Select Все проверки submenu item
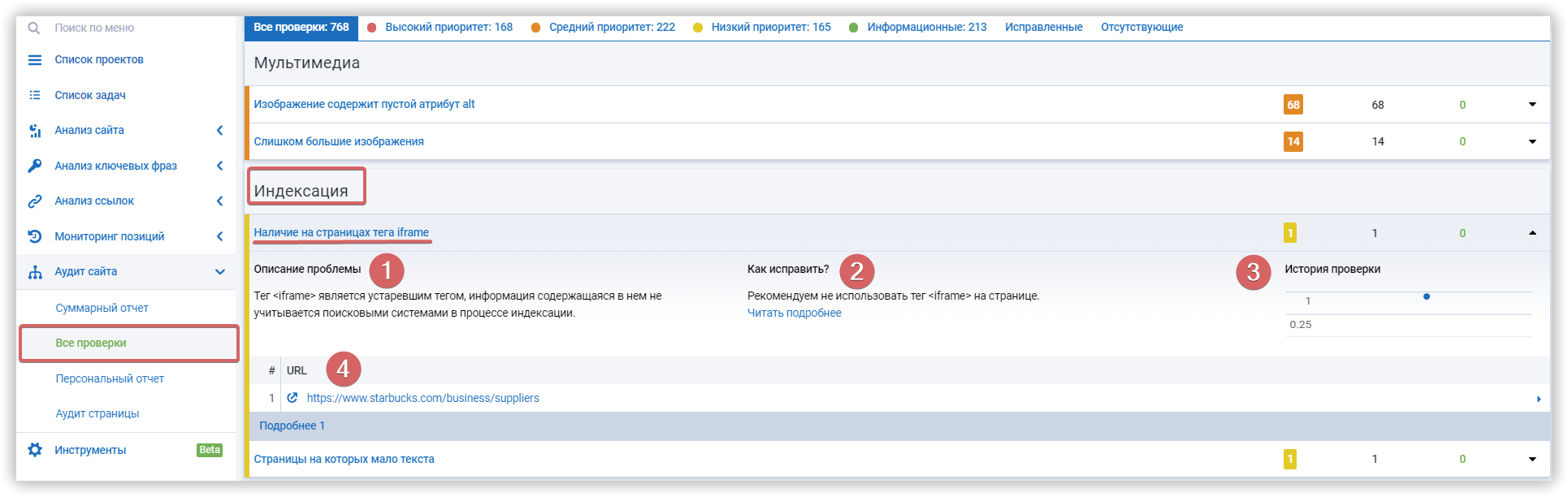 91,343
